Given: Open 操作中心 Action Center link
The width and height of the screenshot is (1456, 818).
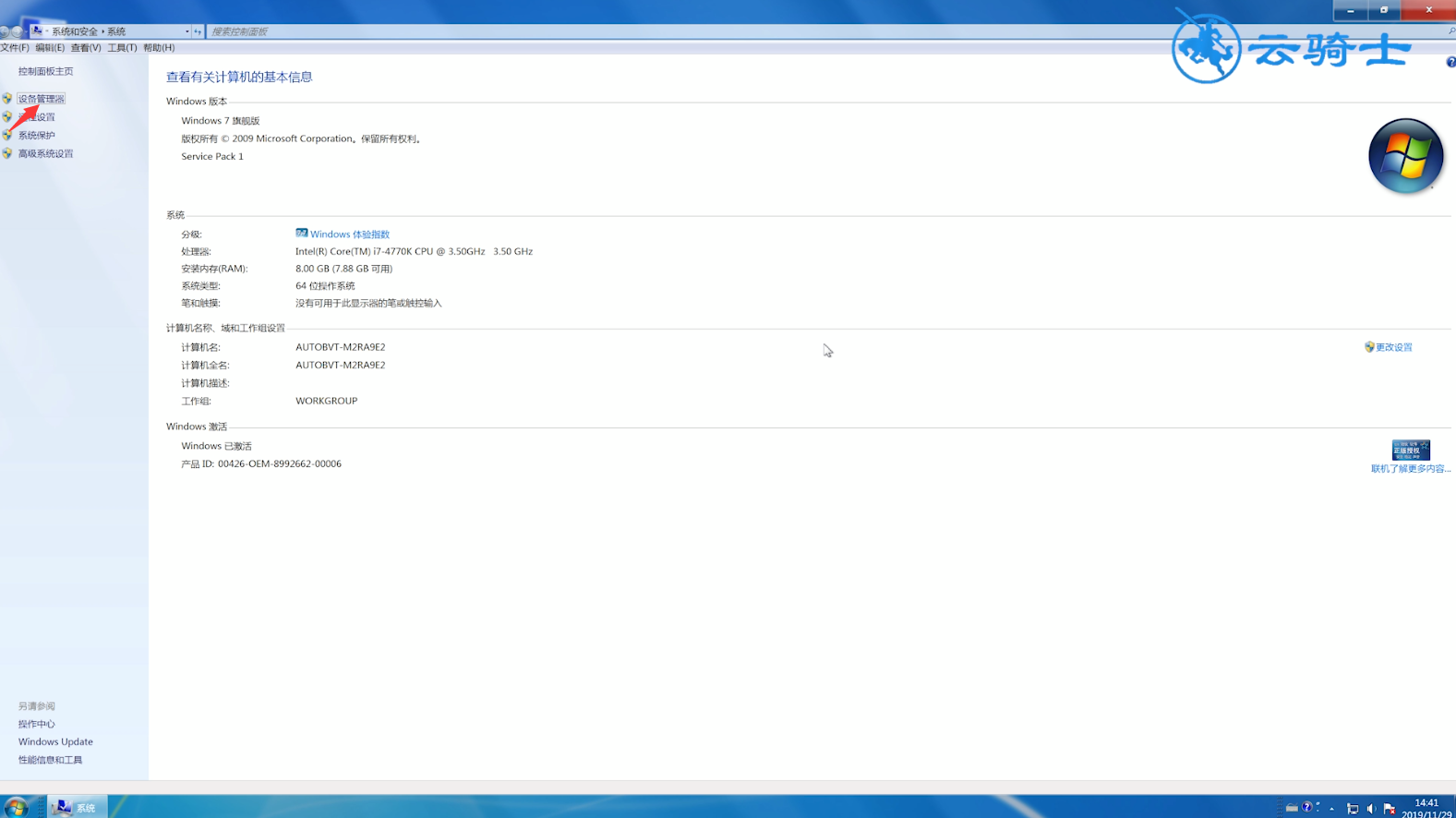Looking at the screenshot, I should pos(36,725).
